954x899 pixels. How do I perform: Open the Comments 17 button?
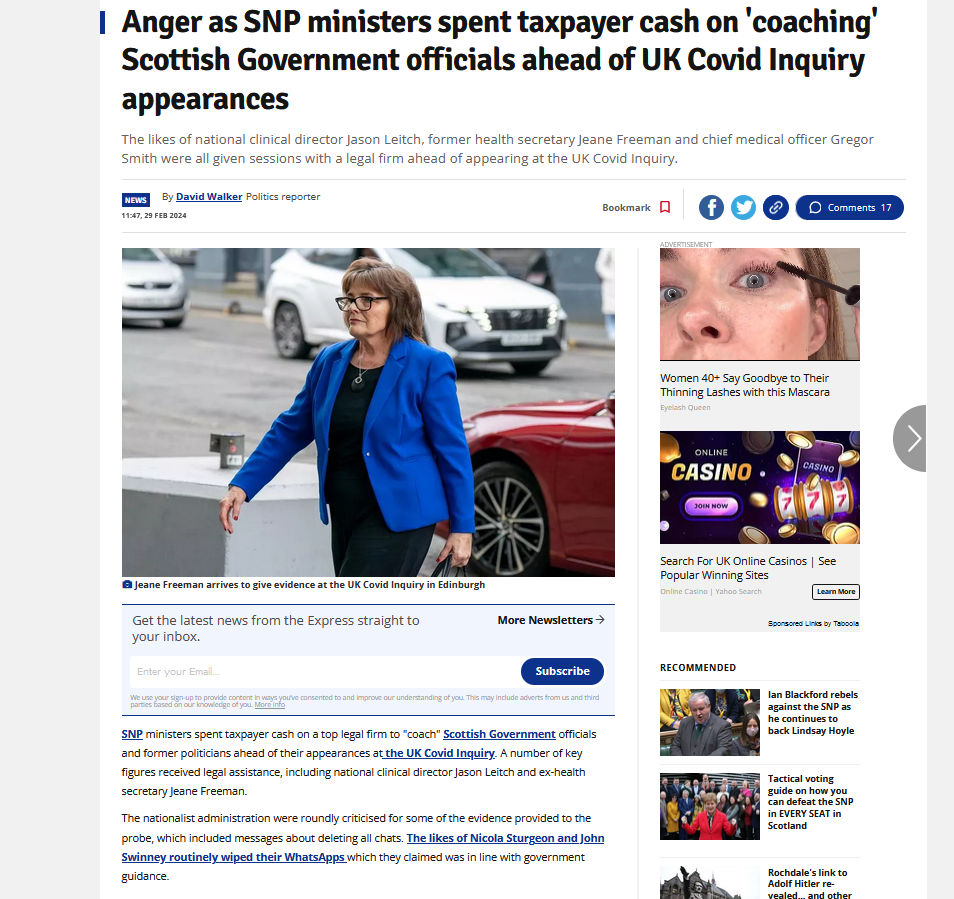point(849,207)
